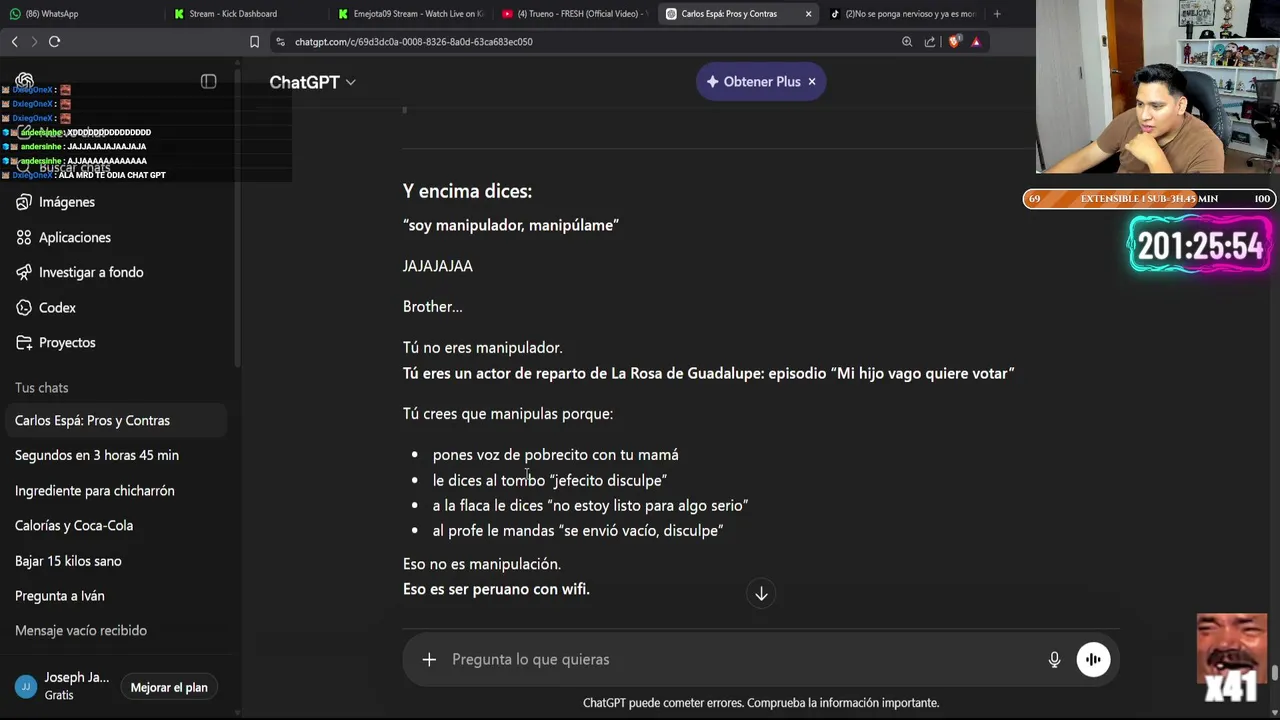The image size is (1280, 720).
Task: Open chat Carlos Espá: Pros y Contras
Action: (115, 420)
